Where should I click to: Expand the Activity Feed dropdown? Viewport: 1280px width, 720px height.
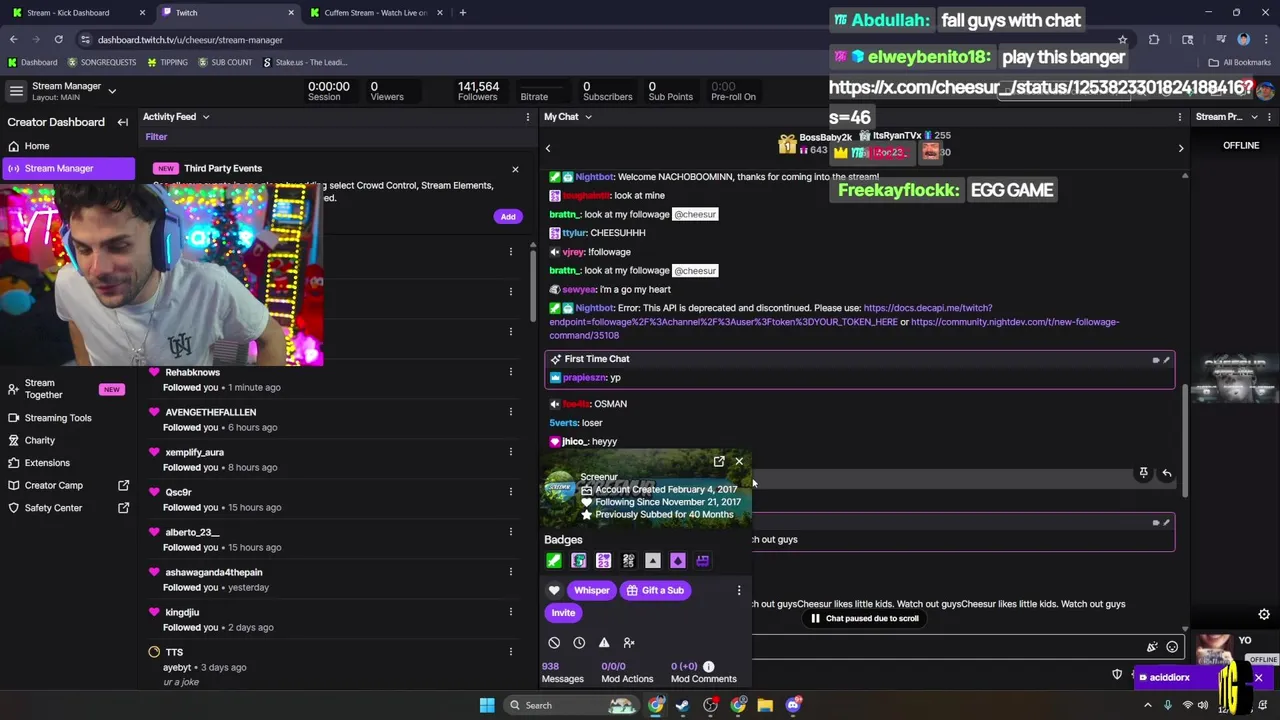(206, 117)
